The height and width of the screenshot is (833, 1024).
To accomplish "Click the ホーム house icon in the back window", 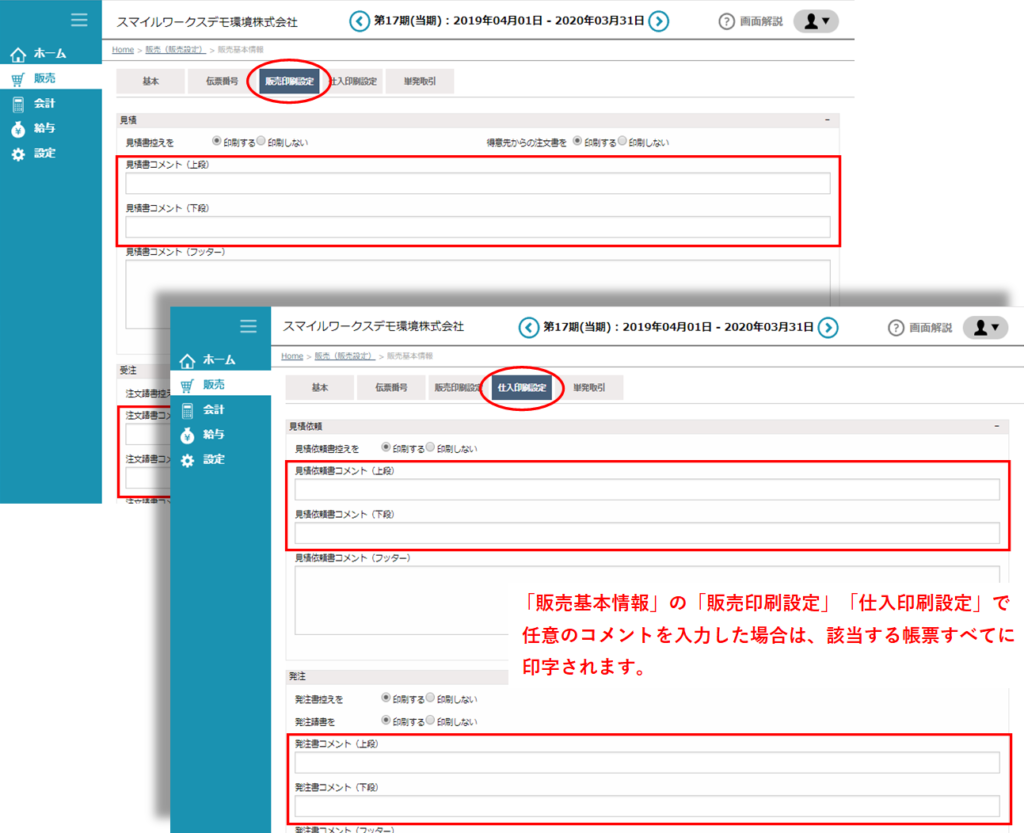I will (x=18, y=54).
